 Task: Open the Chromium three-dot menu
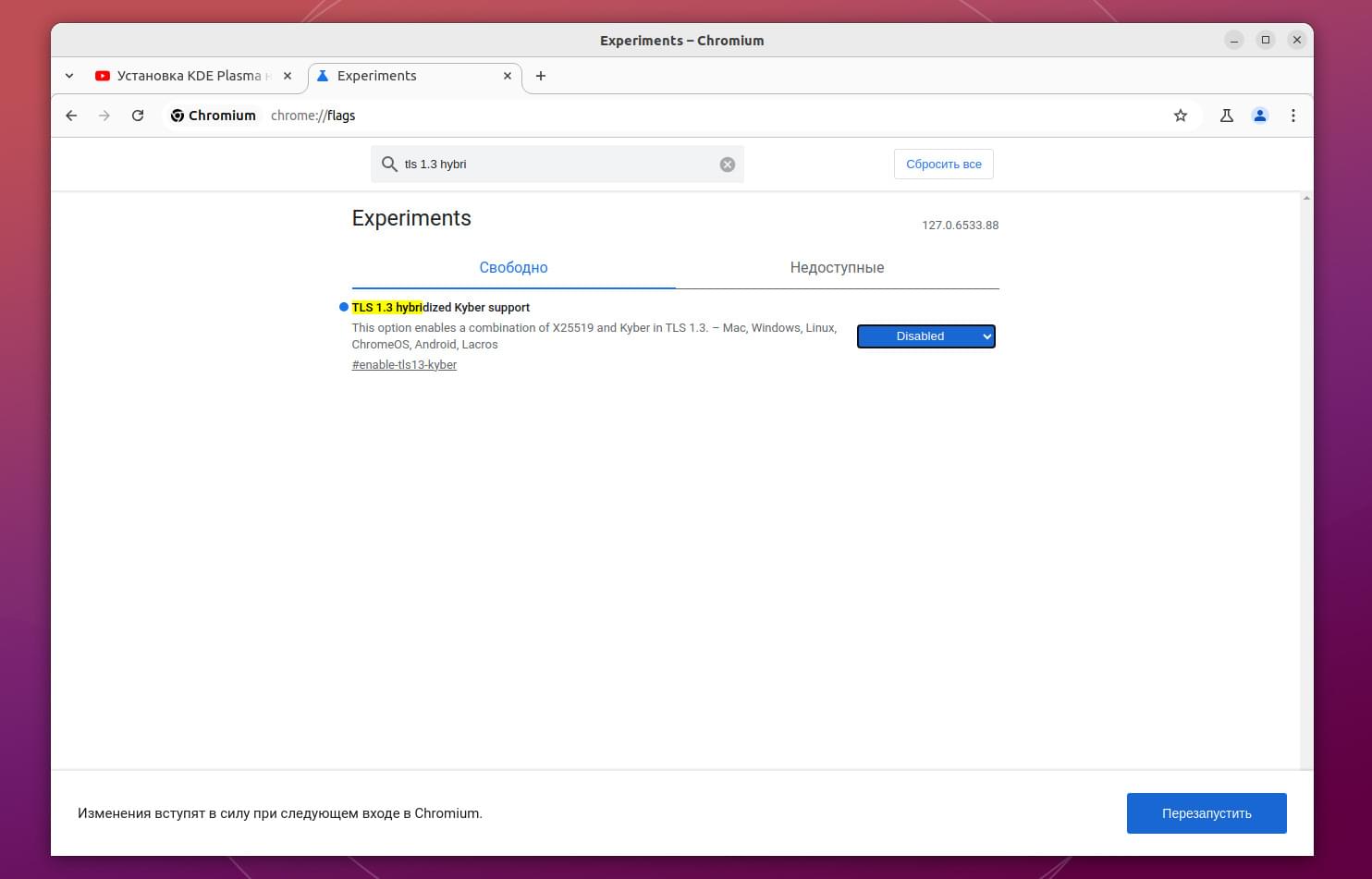tap(1293, 116)
